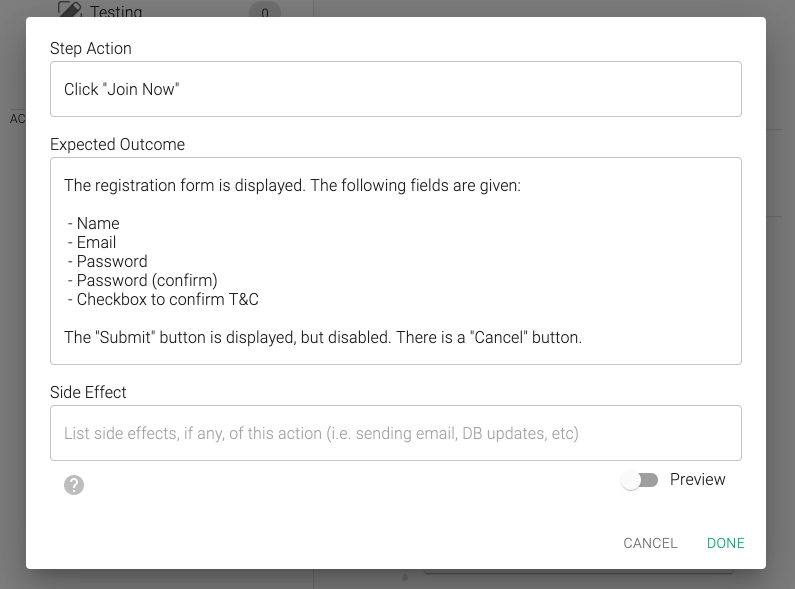The image size is (795, 589).
Task: Click the "Click "Join Now"" text in Step Action
Action: pyautogui.click(x=122, y=89)
